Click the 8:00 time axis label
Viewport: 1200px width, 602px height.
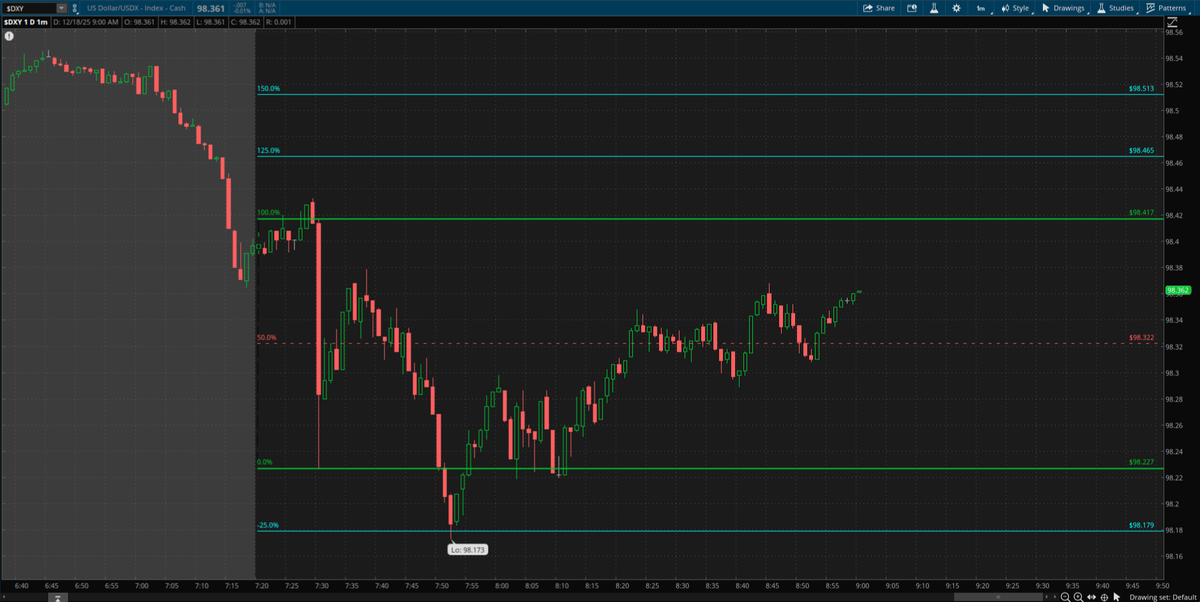pos(502,584)
